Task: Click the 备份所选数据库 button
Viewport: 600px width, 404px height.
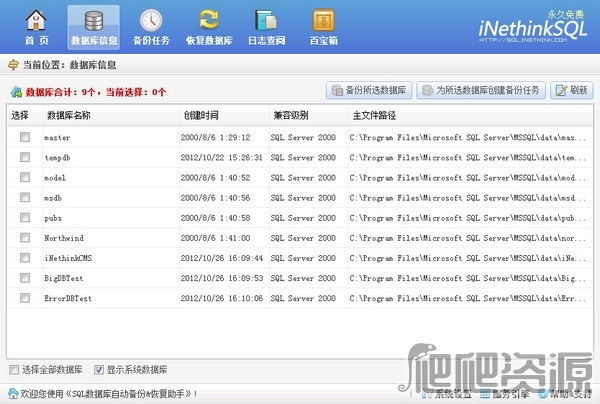Action: pos(369,90)
